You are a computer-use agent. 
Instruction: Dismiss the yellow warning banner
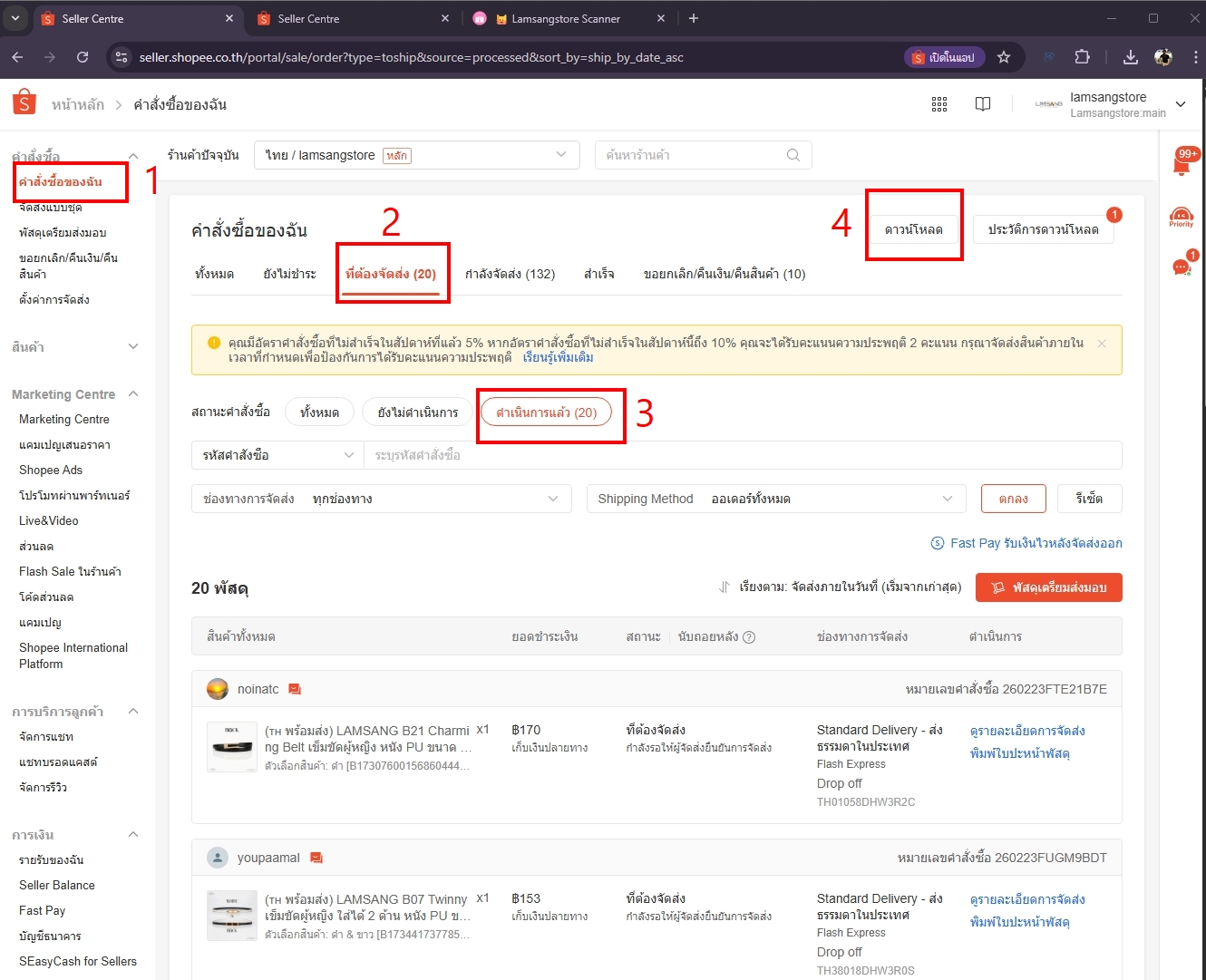click(x=1102, y=344)
